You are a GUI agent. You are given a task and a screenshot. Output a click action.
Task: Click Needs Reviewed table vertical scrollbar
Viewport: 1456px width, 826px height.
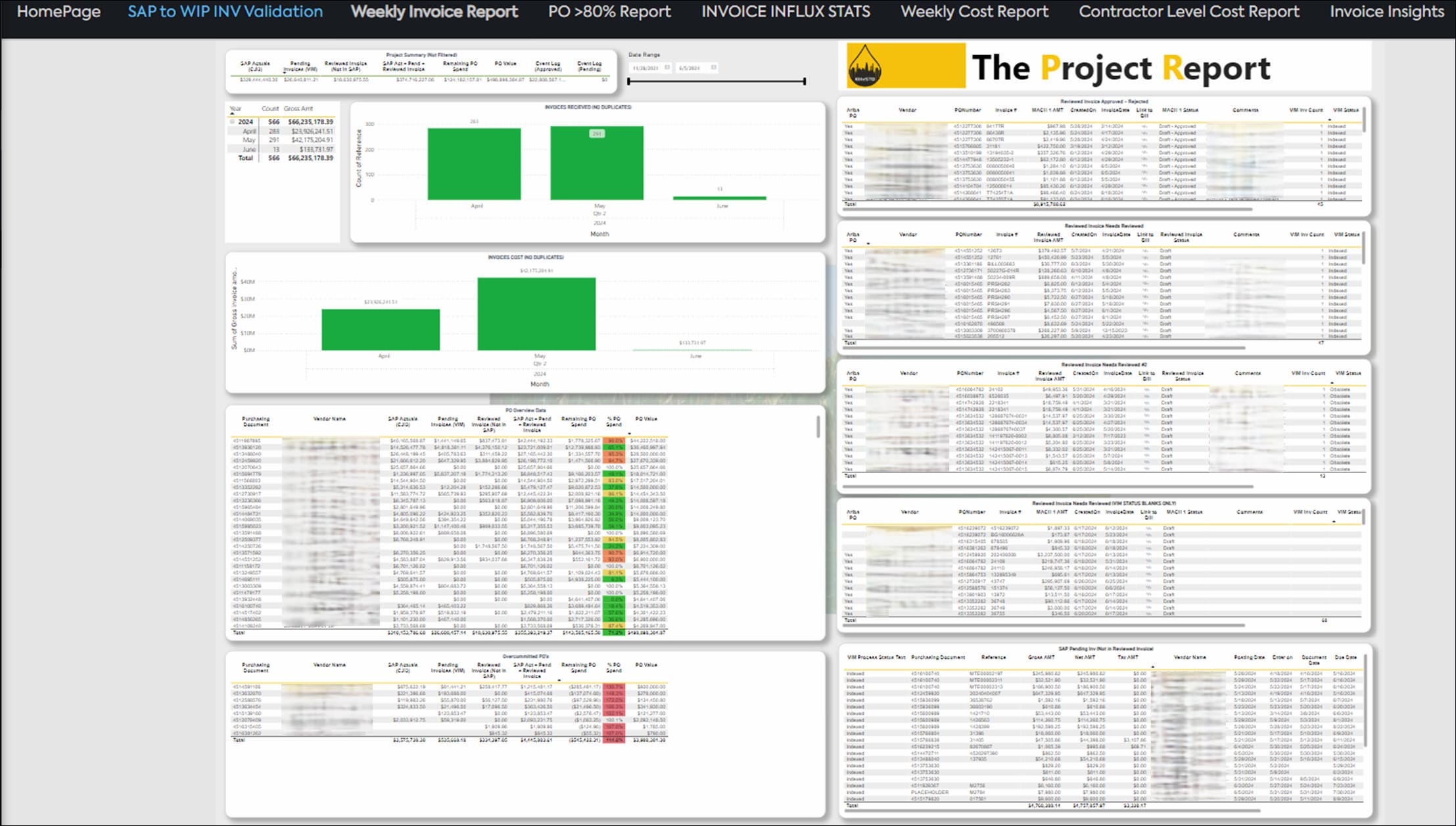tap(1364, 248)
